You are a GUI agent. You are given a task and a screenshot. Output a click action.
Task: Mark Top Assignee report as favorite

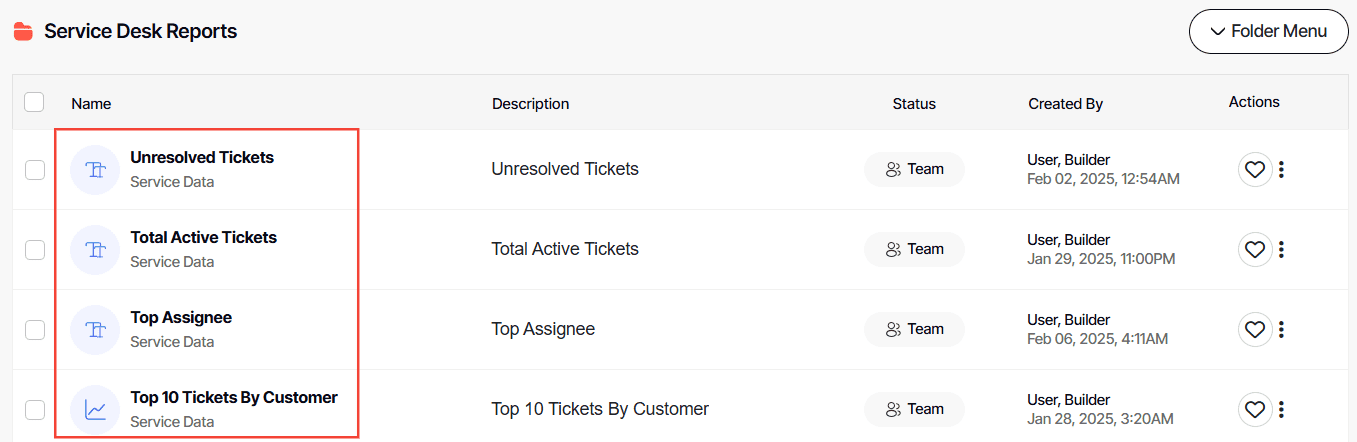pos(1255,329)
